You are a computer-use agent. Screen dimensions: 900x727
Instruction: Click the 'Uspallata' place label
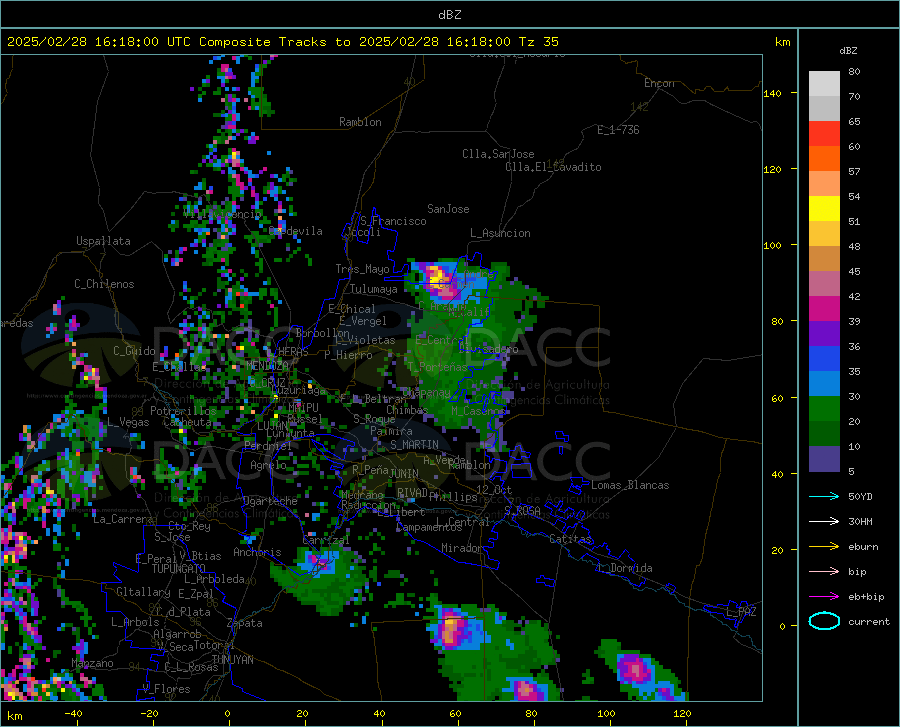(103, 241)
